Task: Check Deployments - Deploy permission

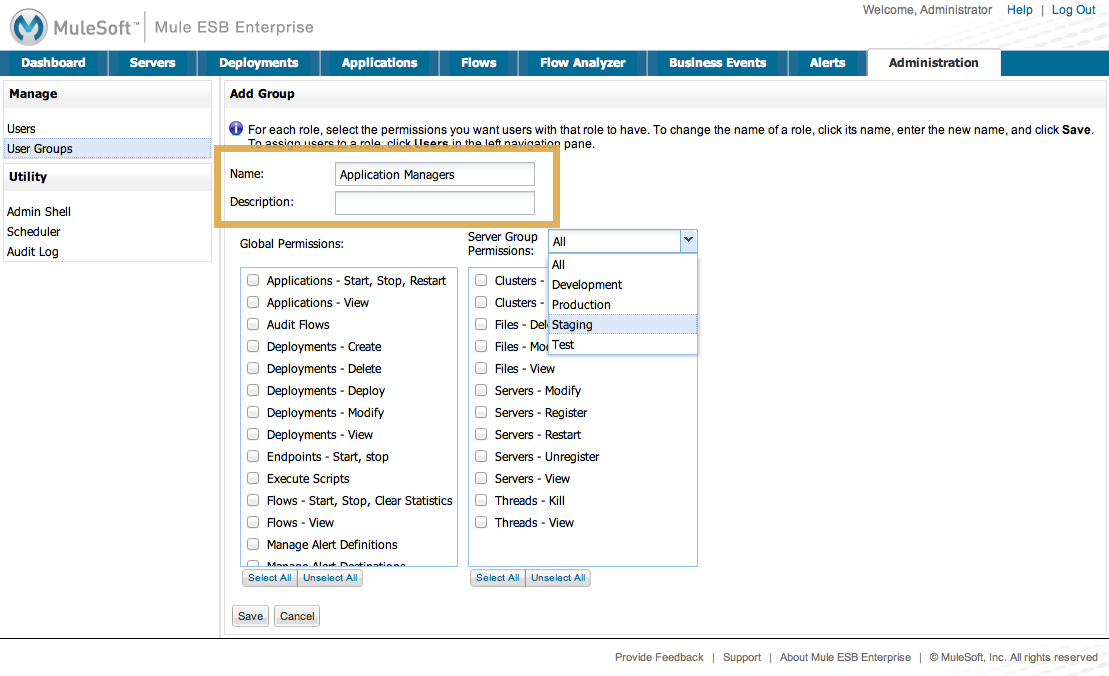Action: point(253,391)
